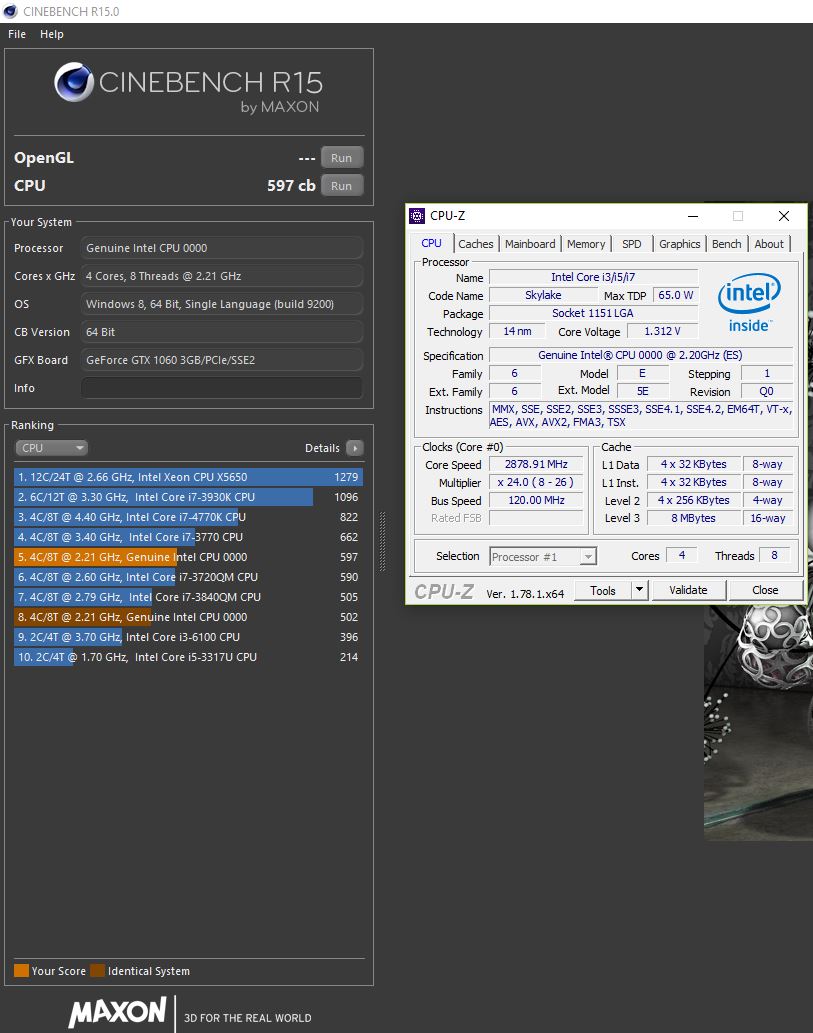Click the CPU-Z title bar chip icon
The height and width of the screenshot is (1033, 813).
[x=417, y=215]
